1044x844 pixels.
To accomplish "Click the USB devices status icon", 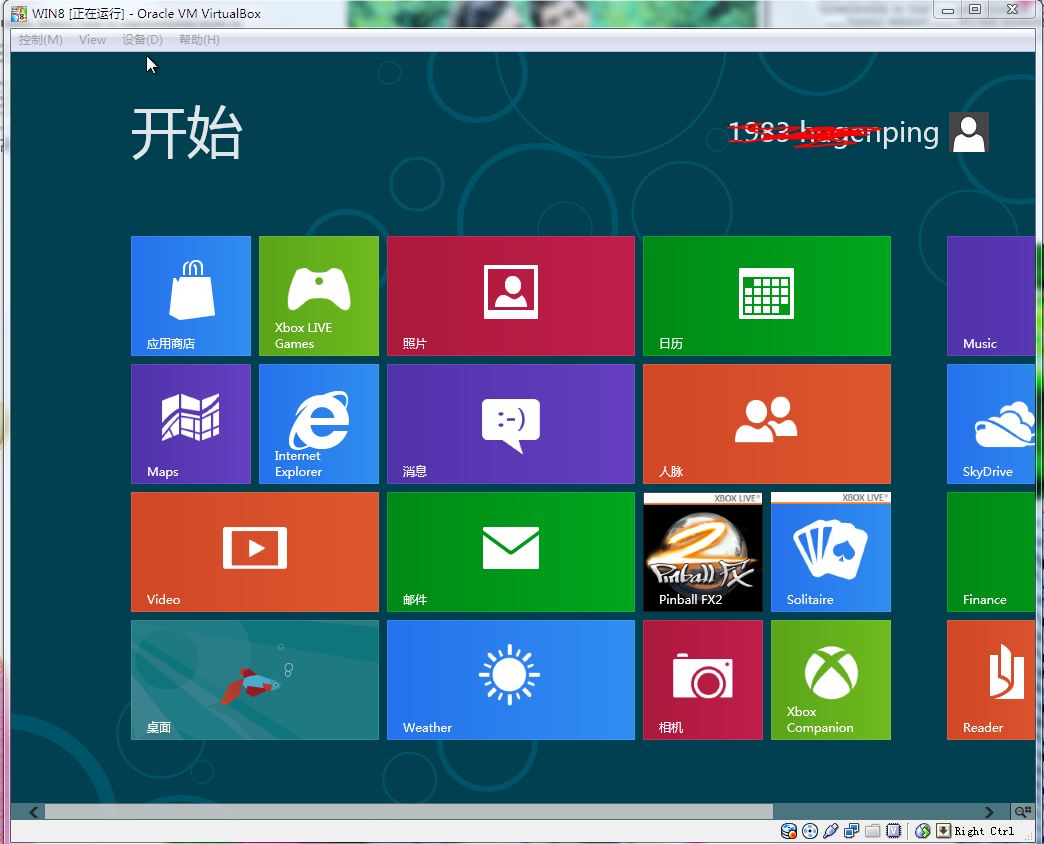I will [x=830, y=831].
